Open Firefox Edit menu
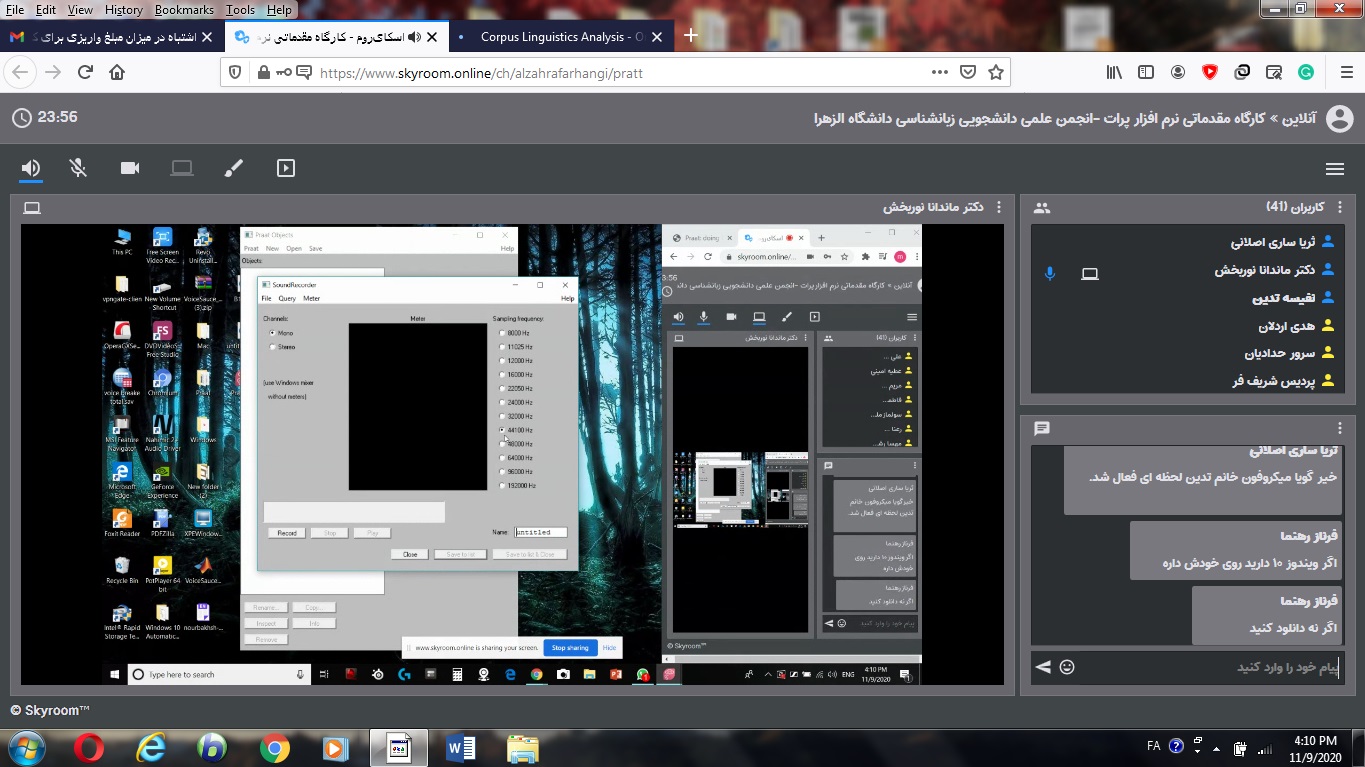The width and height of the screenshot is (1365, 767). point(46,9)
